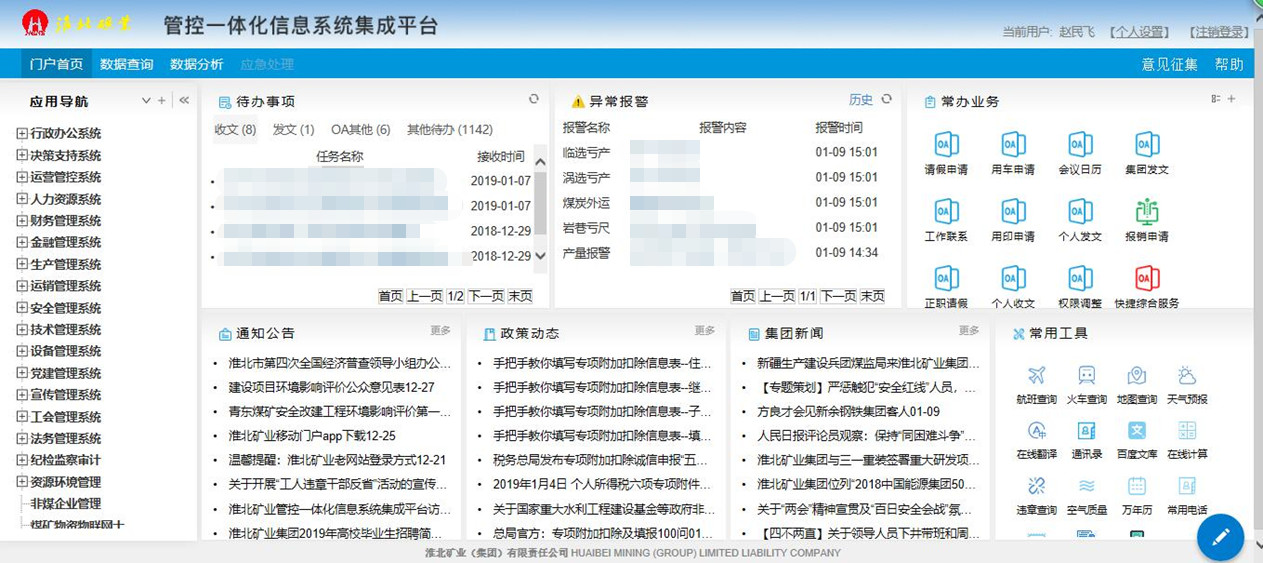Click the 待办事项 list scrollbar down arrow
The width and height of the screenshot is (1263, 563).
point(541,256)
